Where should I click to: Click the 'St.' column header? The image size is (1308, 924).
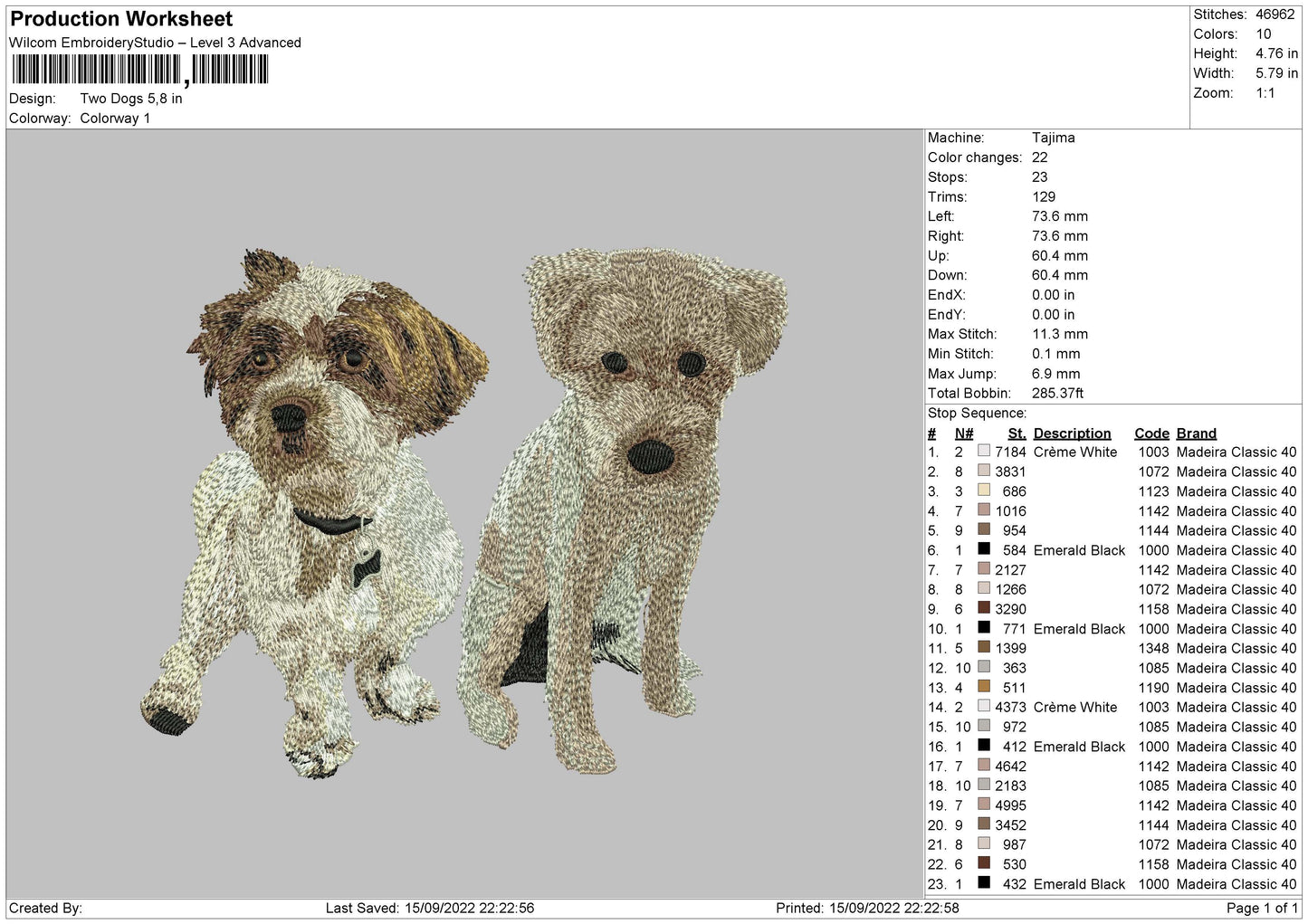[1017, 433]
